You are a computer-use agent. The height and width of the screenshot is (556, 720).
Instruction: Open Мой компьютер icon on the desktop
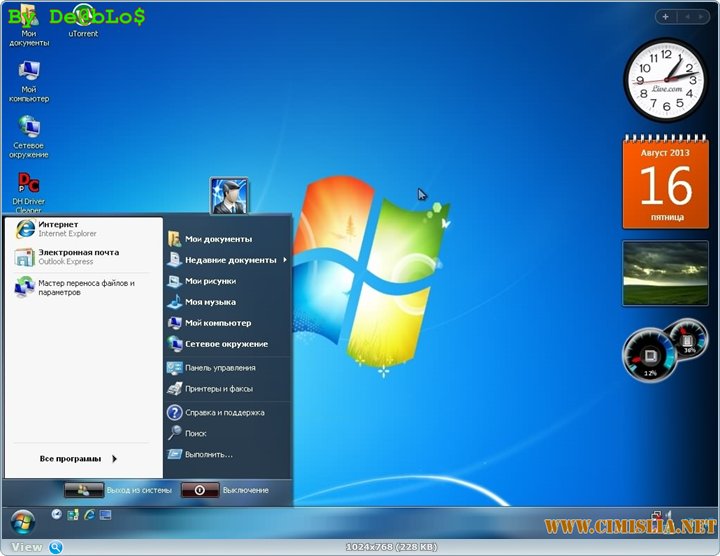pos(28,74)
